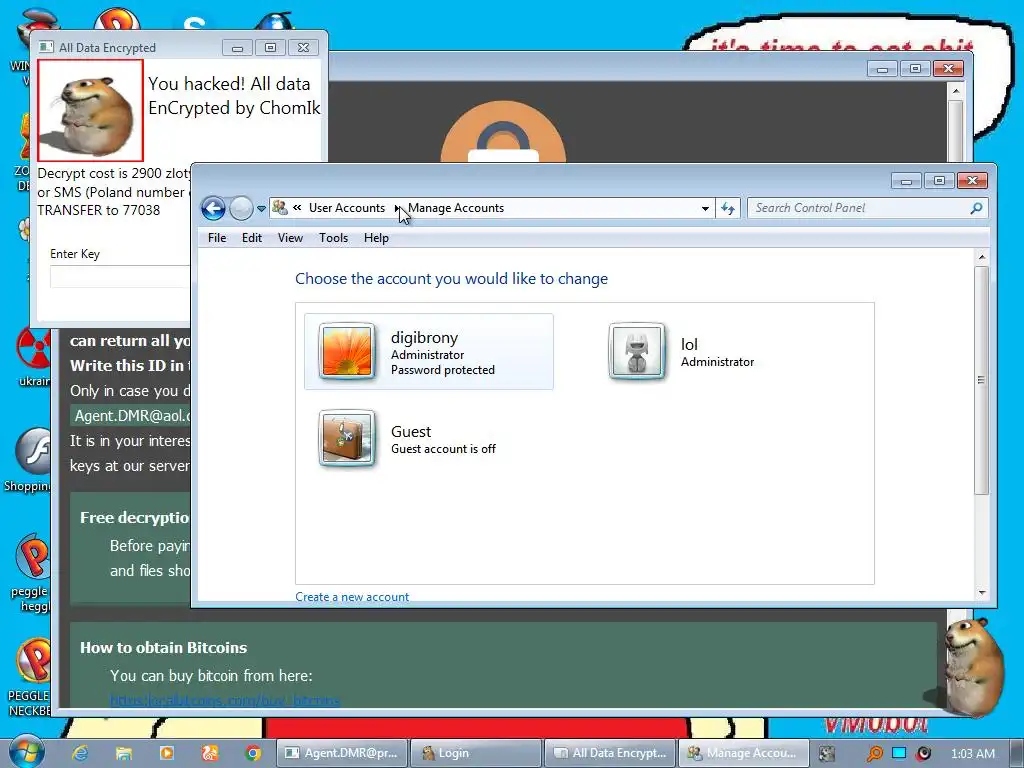This screenshot has height=768, width=1024.
Task: Click the User Accounts breadcrumb
Action: pos(347,208)
